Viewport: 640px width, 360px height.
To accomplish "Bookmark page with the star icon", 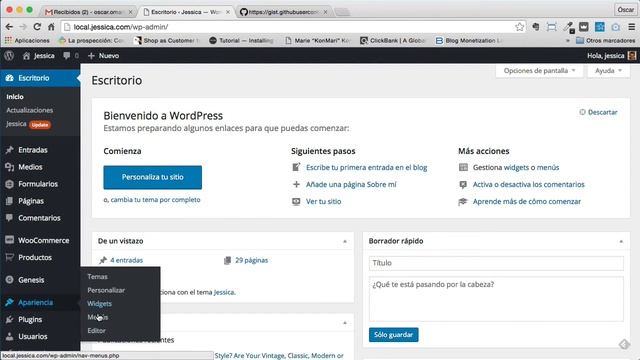I will pyautogui.click(x=519, y=27).
